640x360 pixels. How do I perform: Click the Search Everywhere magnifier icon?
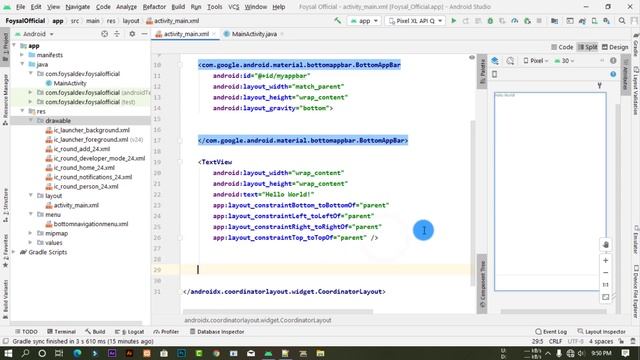622,20
